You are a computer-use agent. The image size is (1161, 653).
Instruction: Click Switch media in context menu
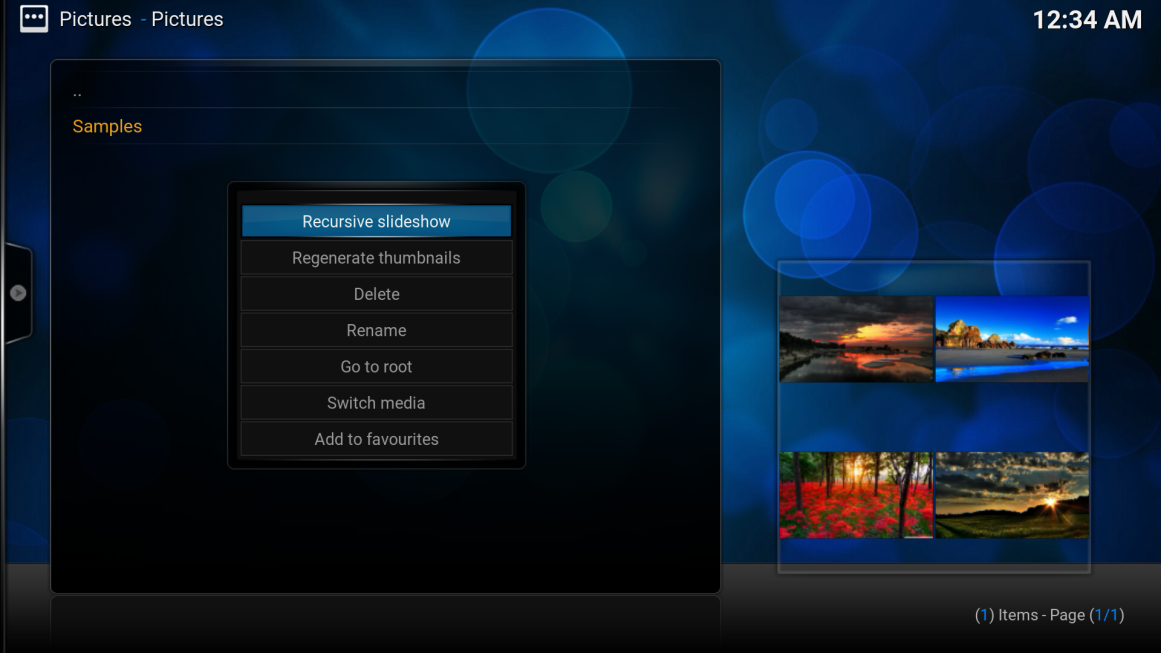pos(376,403)
